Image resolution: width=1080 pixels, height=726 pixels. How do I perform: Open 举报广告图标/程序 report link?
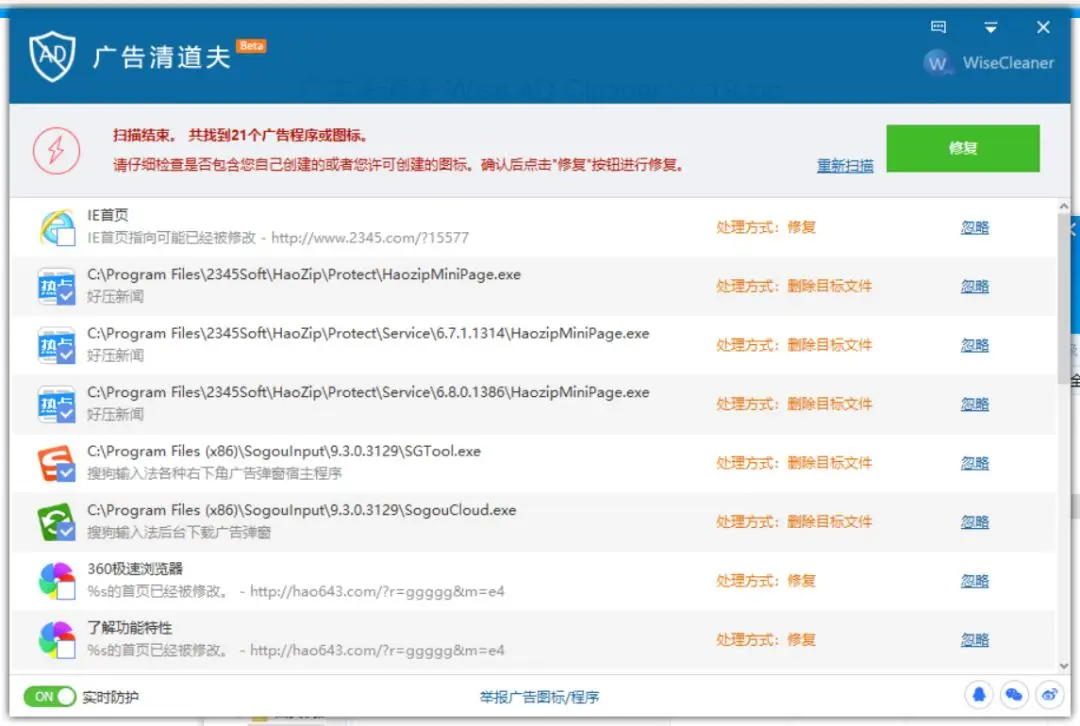pos(539,697)
